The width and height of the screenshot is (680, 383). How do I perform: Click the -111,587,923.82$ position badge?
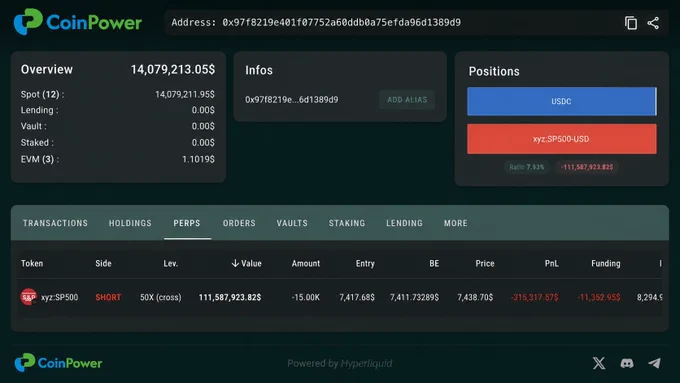tap(587, 167)
